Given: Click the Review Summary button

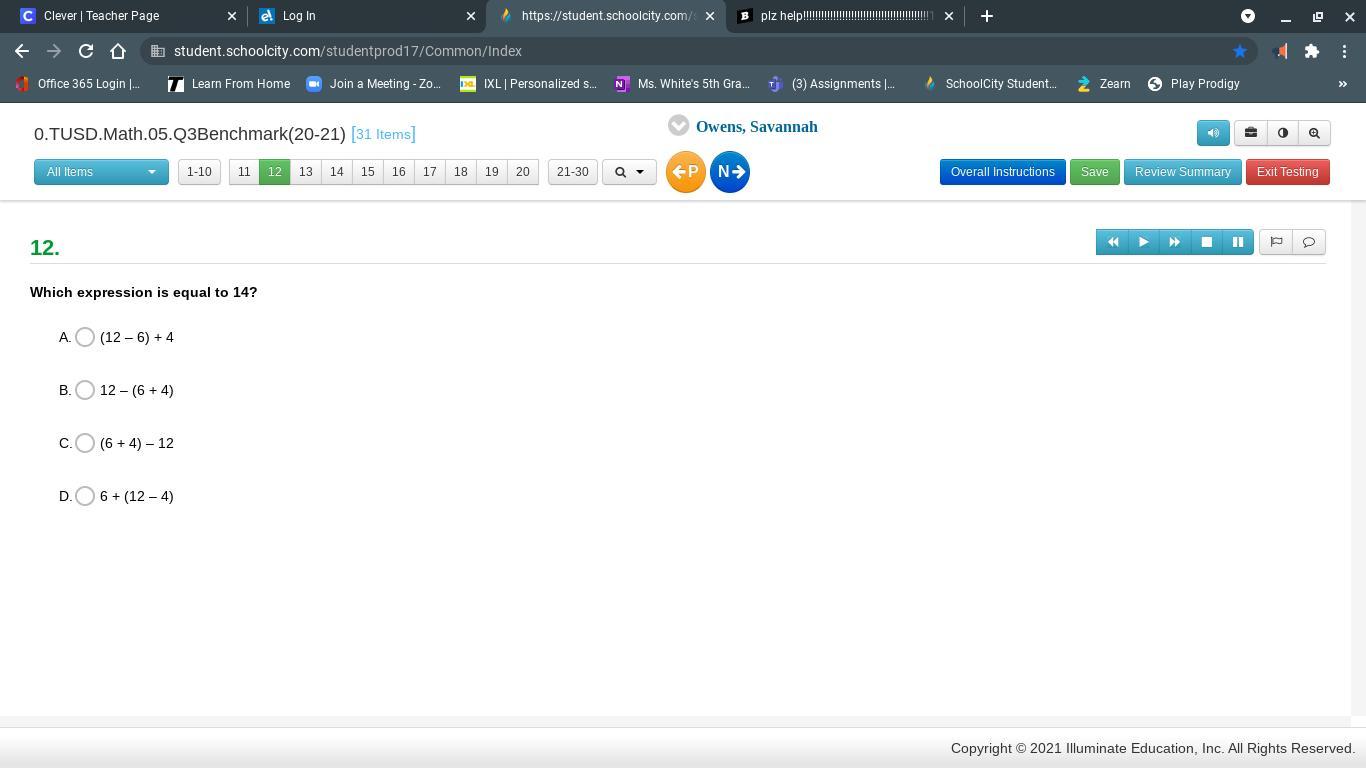Looking at the screenshot, I should [1182, 172].
